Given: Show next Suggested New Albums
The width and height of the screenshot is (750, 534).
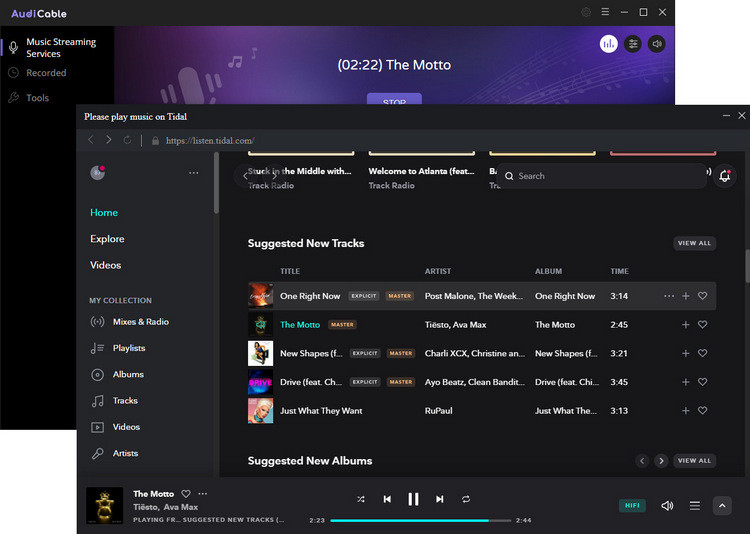Looking at the screenshot, I should pos(661,461).
